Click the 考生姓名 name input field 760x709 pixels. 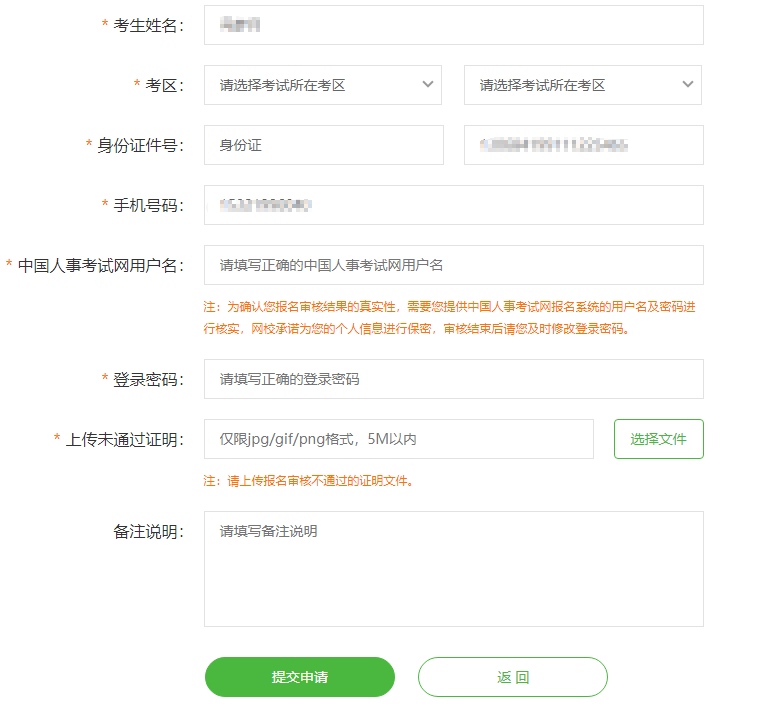point(453,25)
